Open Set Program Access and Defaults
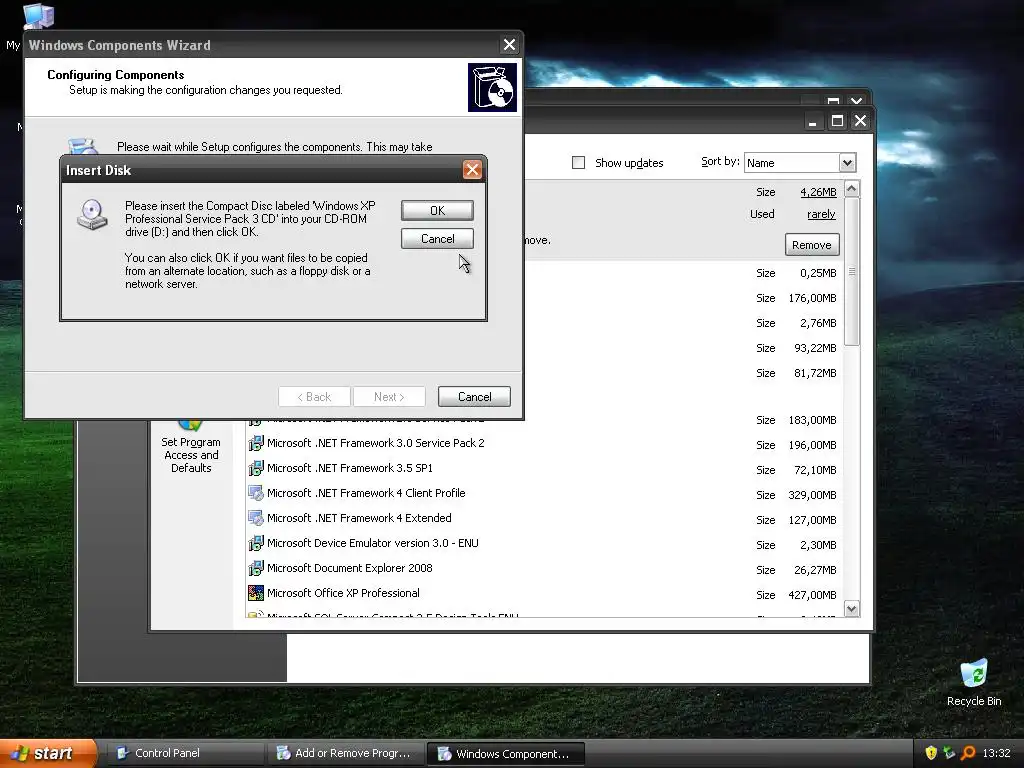 191,447
